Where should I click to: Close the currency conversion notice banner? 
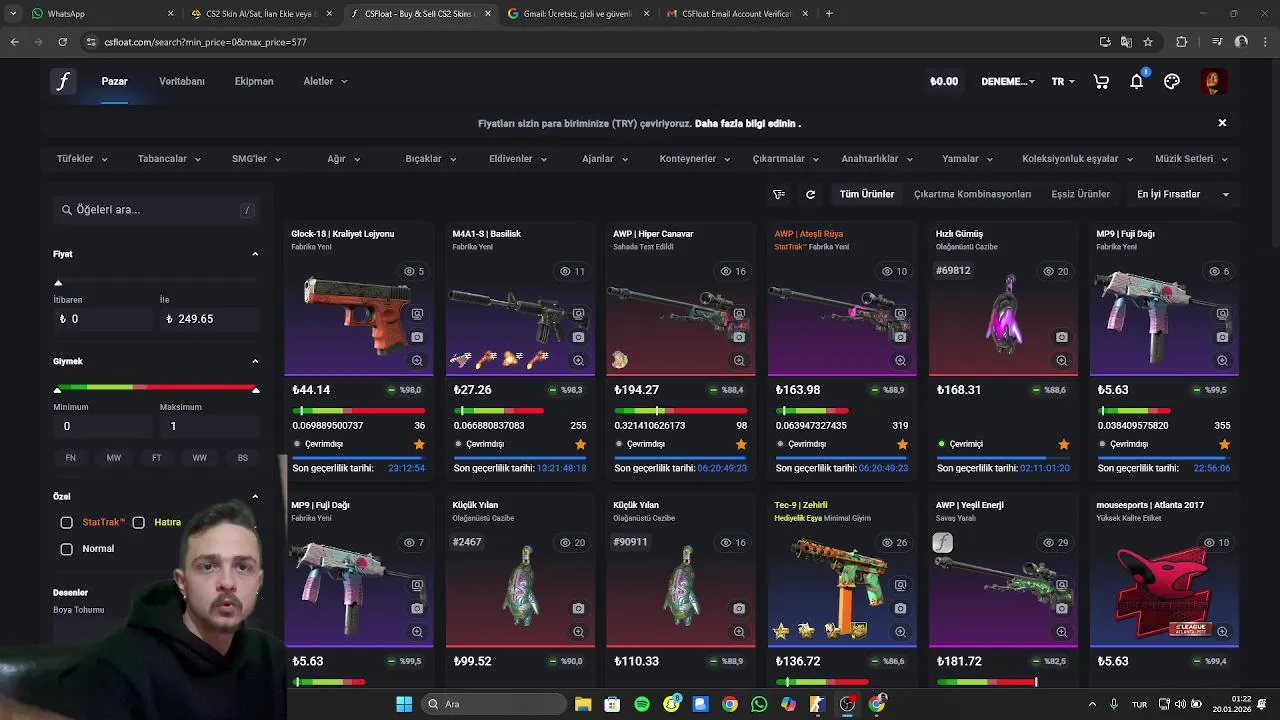(1222, 122)
